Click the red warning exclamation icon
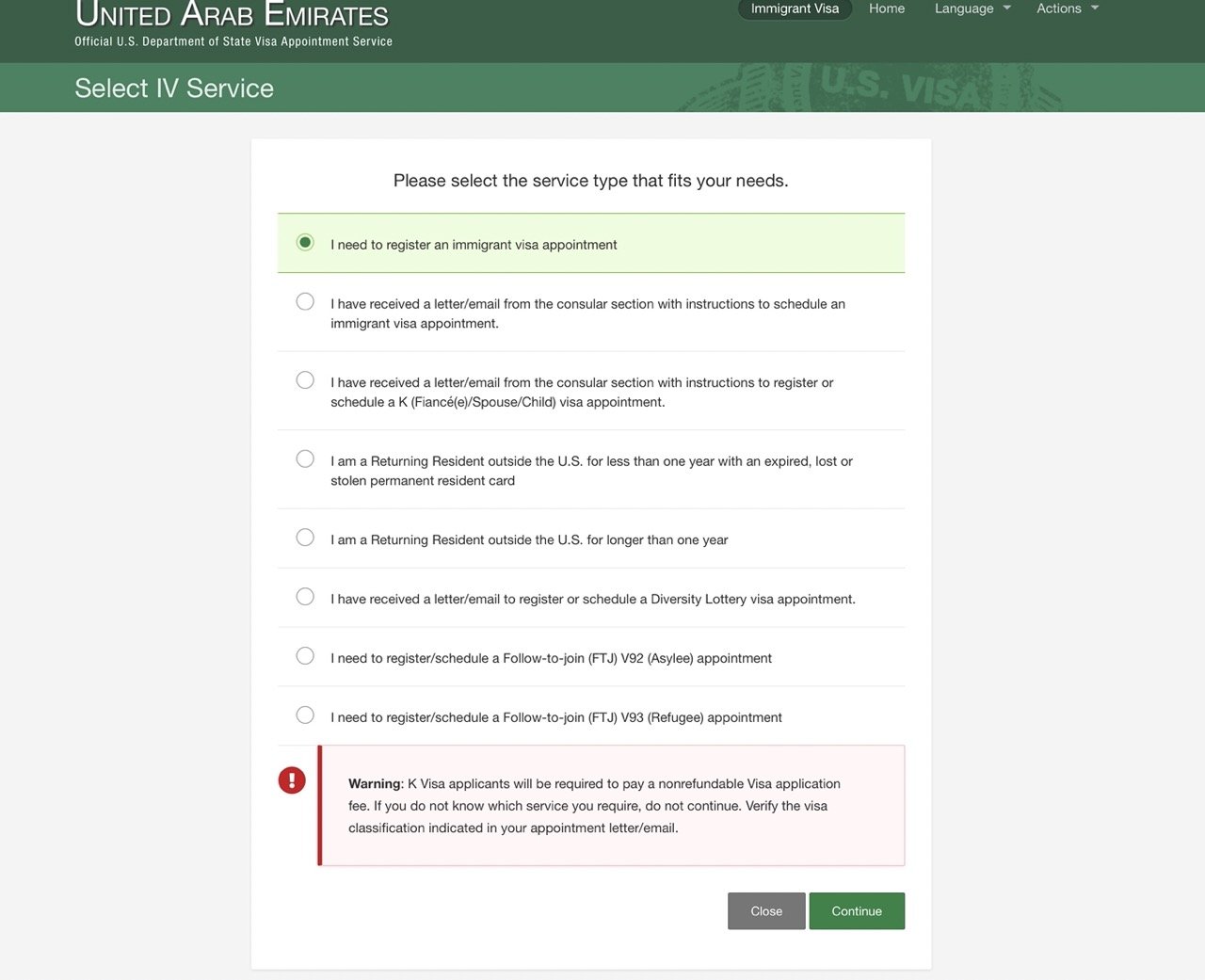The height and width of the screenshot is (980, 1205). [292, 780]
